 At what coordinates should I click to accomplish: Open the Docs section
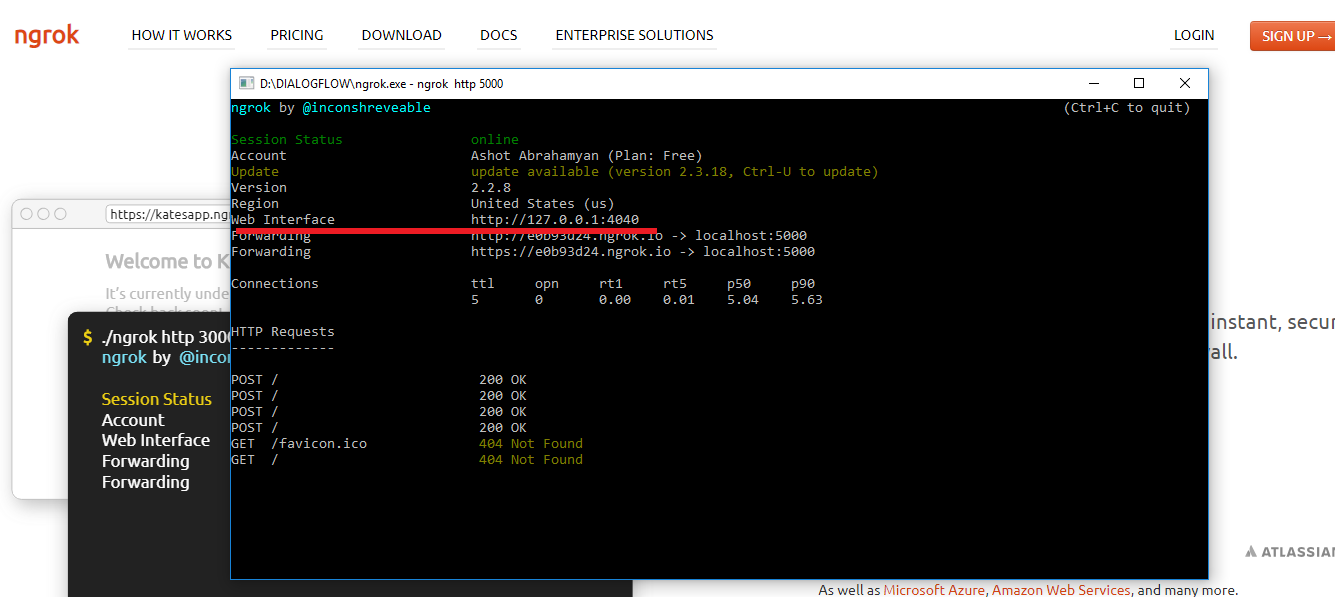(498, 35)
